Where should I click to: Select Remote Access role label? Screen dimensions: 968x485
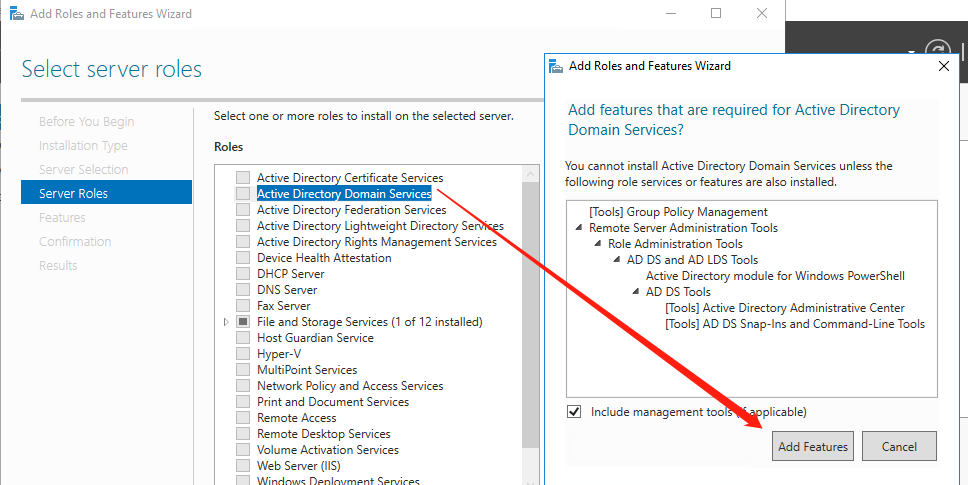click(x=296, y=418)
